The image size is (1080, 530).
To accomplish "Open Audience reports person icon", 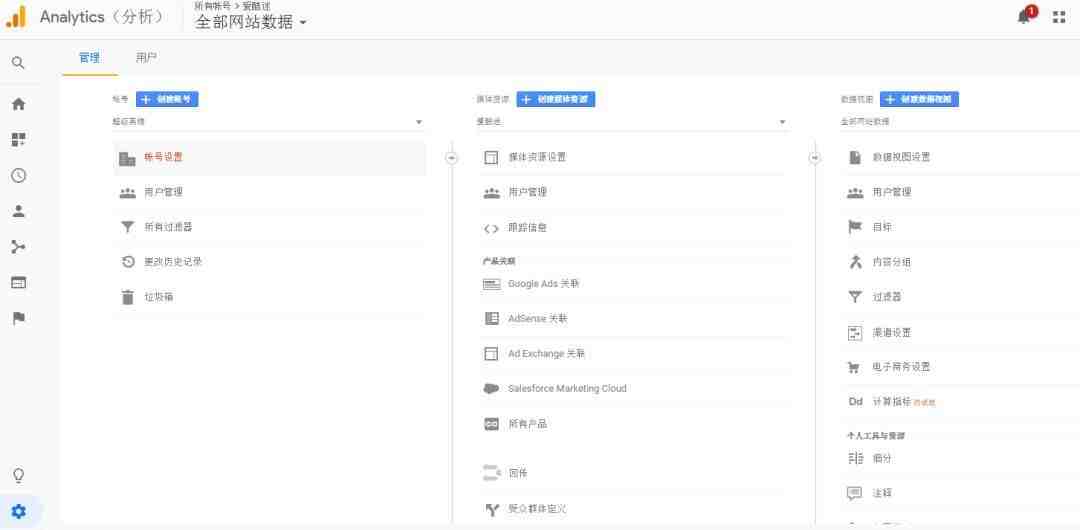I will (19, 211).
